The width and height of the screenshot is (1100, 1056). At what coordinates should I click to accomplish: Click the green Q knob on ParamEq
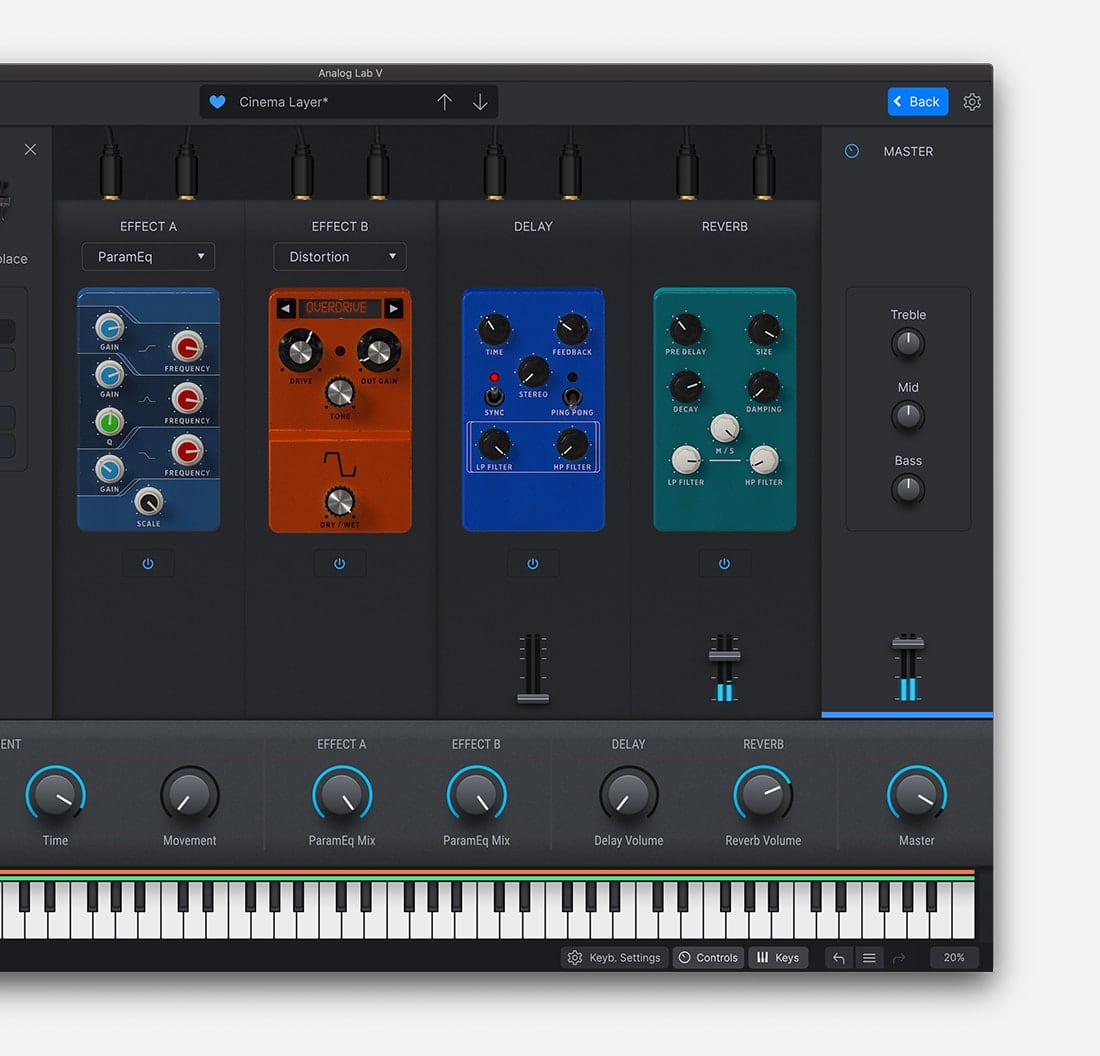(109, 422)
